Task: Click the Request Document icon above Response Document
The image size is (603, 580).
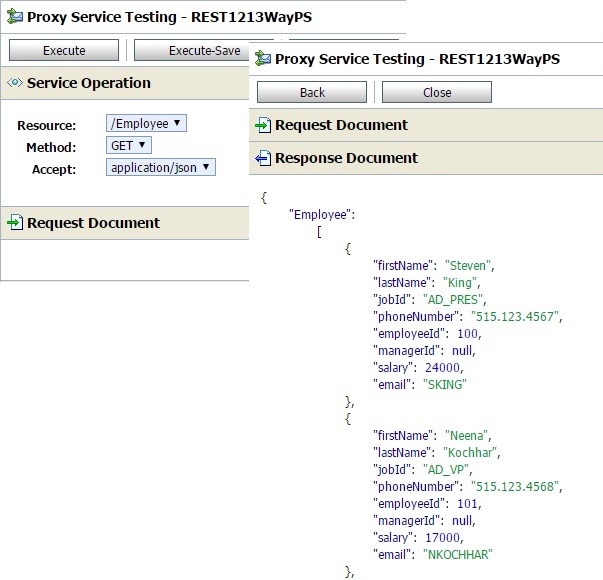Action: point(264,125)
